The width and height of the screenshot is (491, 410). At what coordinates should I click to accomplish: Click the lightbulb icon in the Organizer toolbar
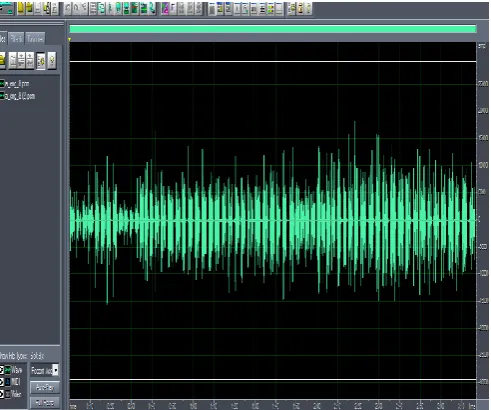(x=52, y=61)
